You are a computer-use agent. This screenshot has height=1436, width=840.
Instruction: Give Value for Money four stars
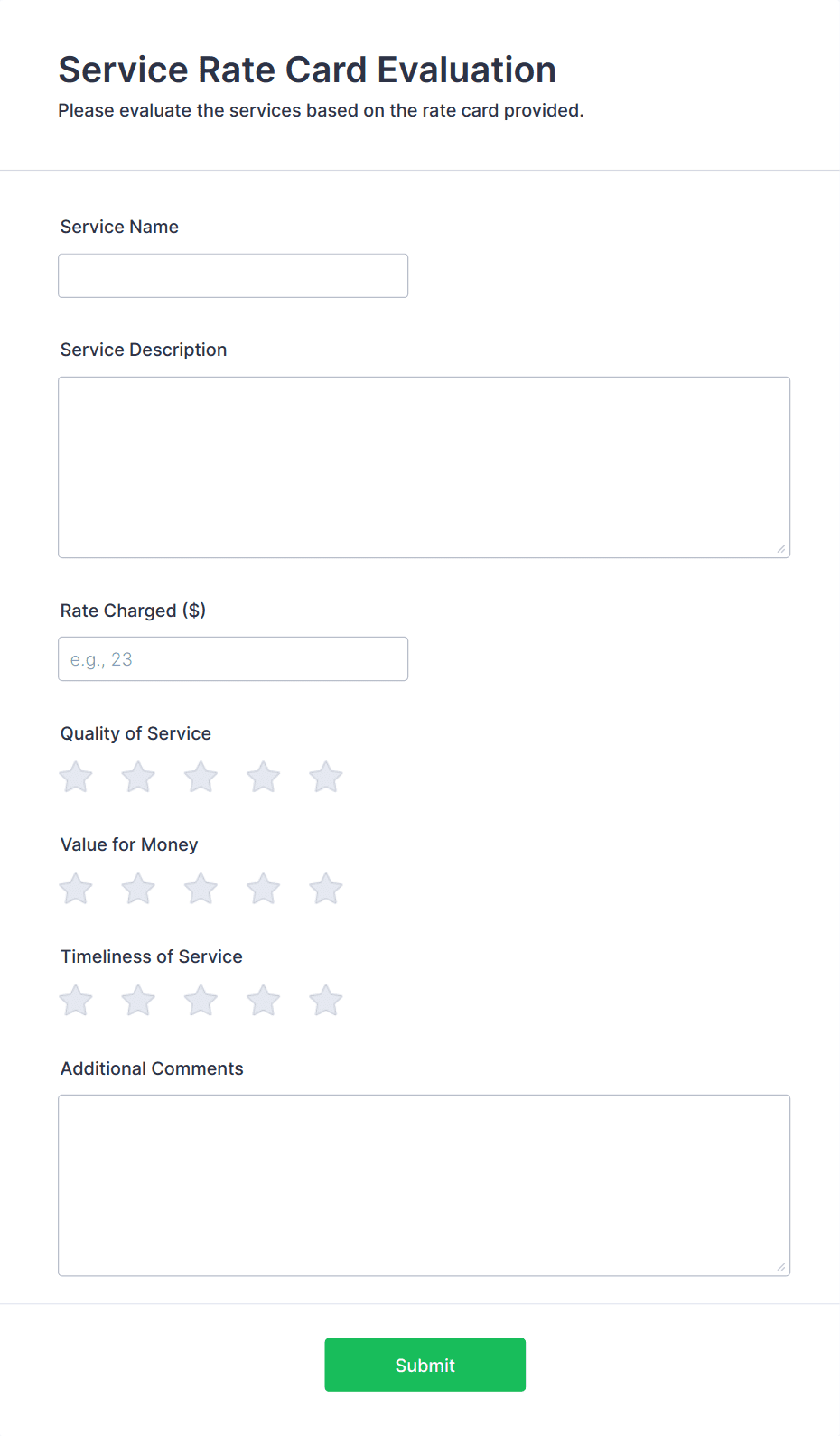(264, 890)
